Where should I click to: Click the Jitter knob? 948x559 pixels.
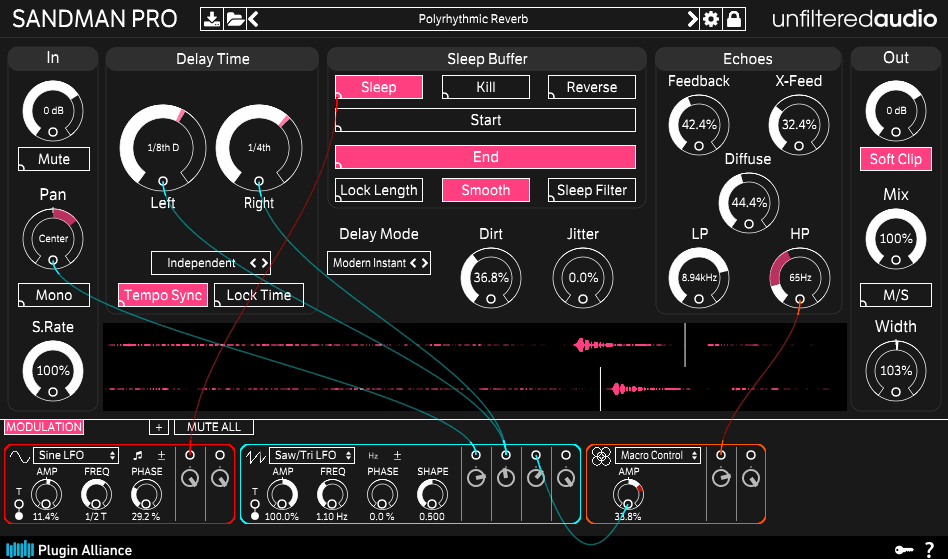pos(583,278)
